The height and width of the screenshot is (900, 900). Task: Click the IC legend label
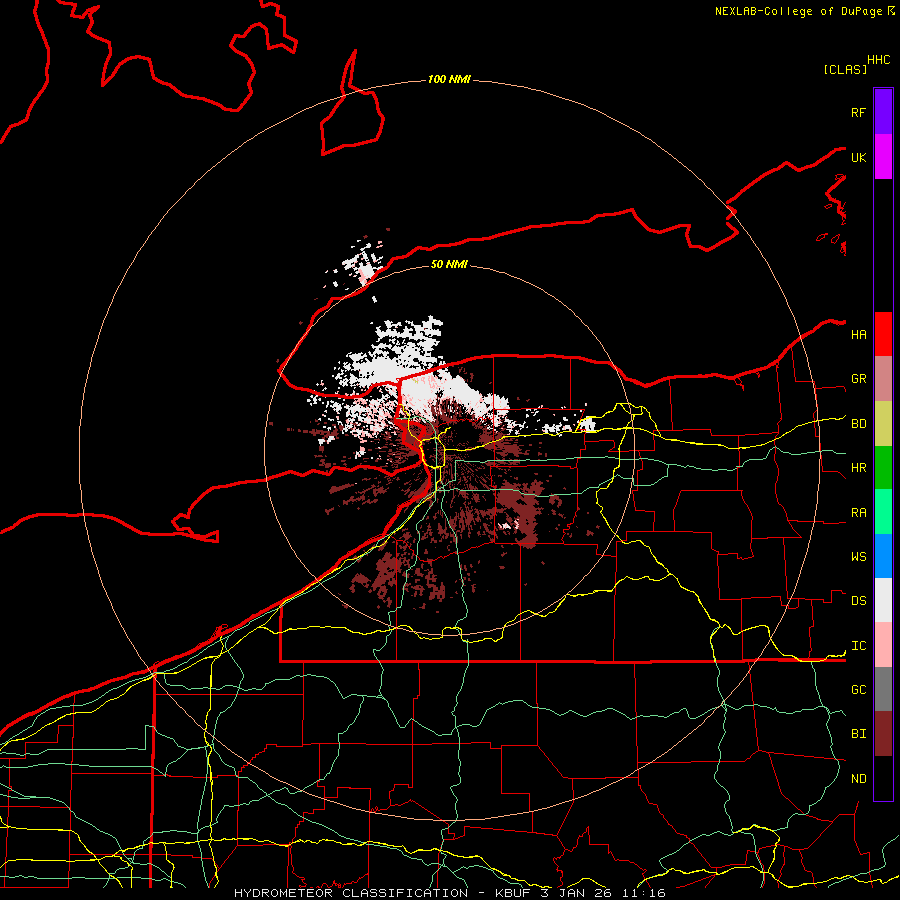[x=858, y=646]
